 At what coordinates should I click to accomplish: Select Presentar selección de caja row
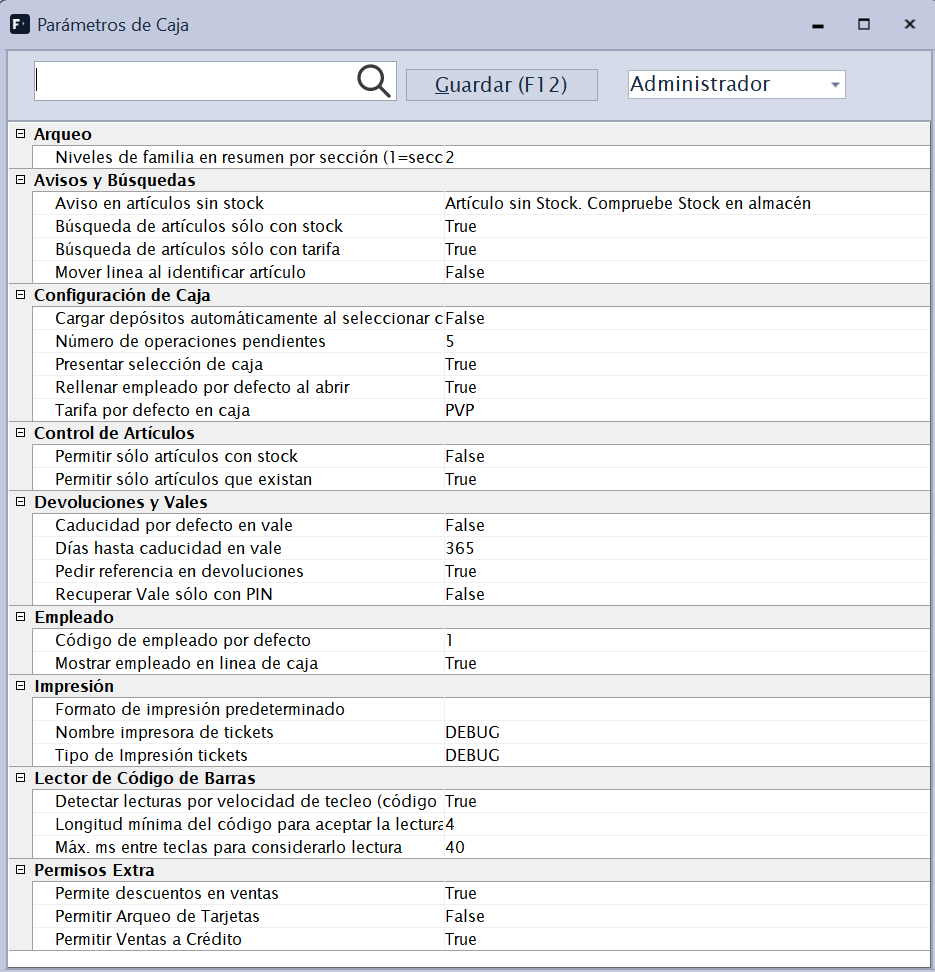coord(481,364)
